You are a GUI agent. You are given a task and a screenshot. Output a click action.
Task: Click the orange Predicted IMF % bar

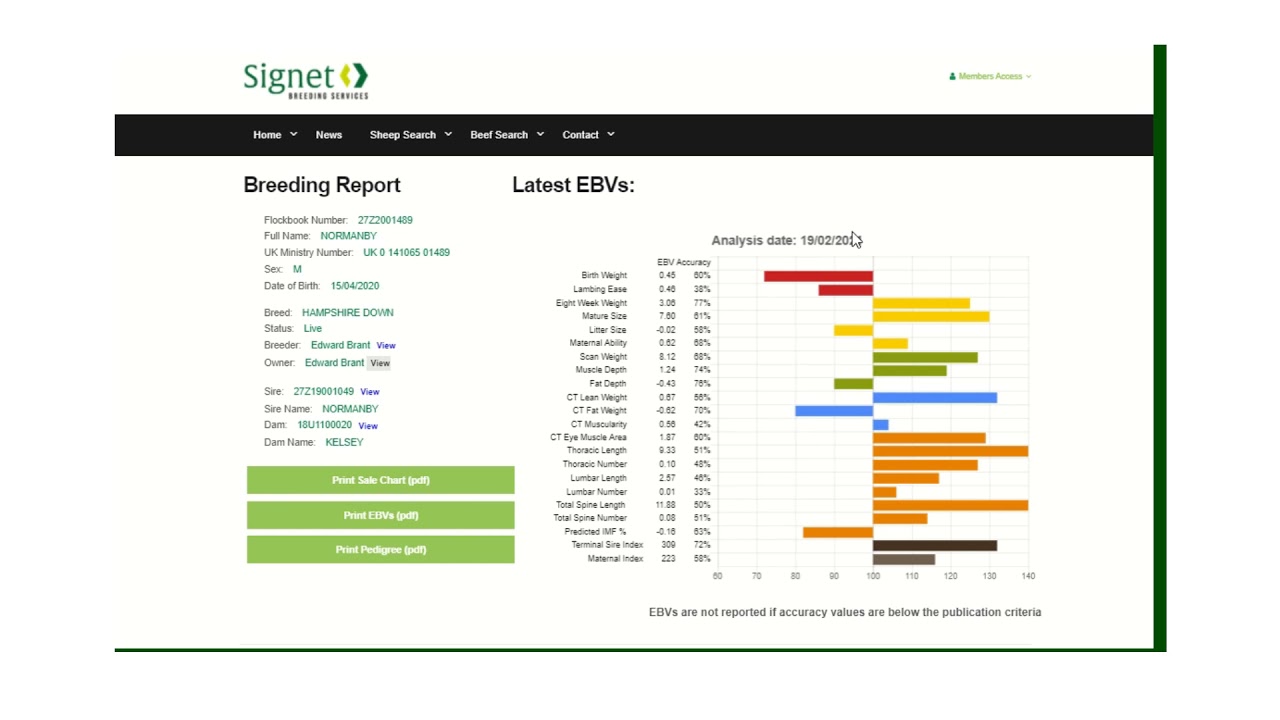coord(838,532)
